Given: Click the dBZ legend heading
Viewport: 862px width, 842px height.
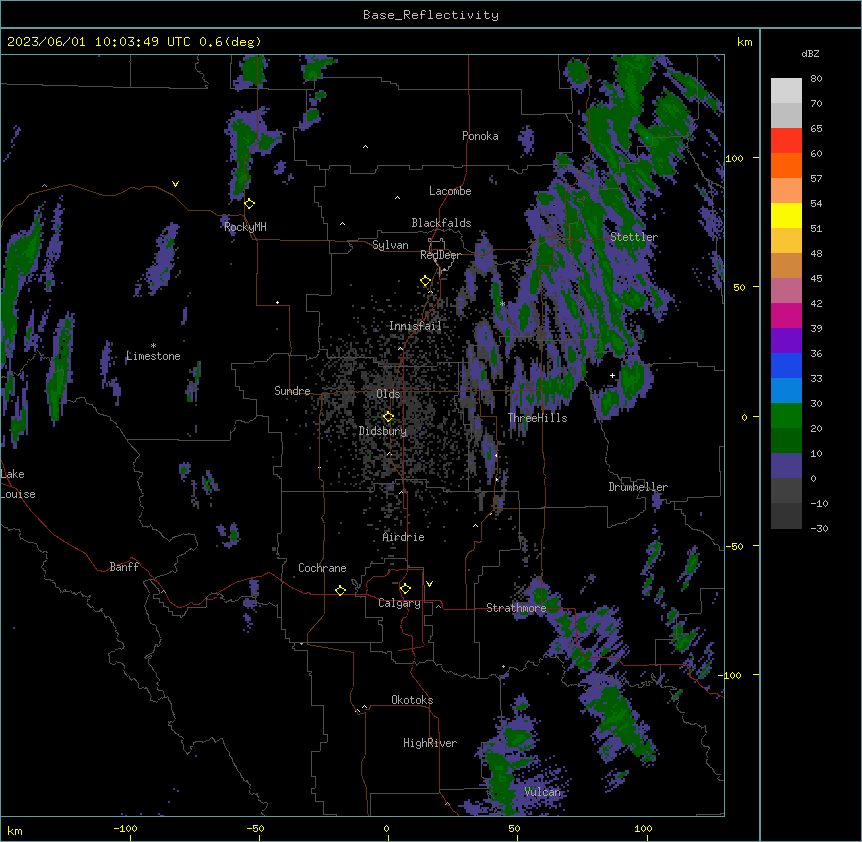Looking at the screenshot, I should tap(810, 54).
